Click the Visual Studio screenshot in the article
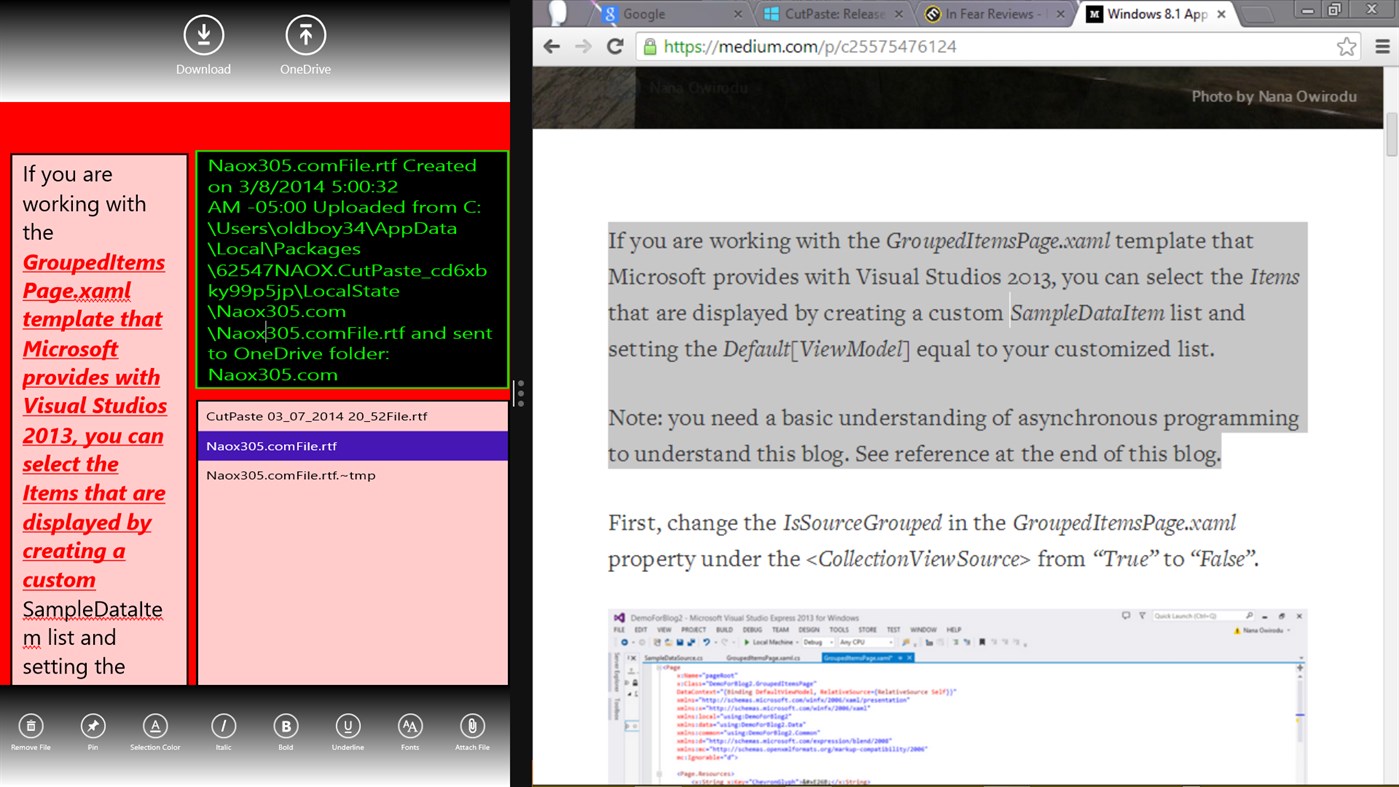Viewport: 1399px width, 787px height. click(x=957, y=696)
